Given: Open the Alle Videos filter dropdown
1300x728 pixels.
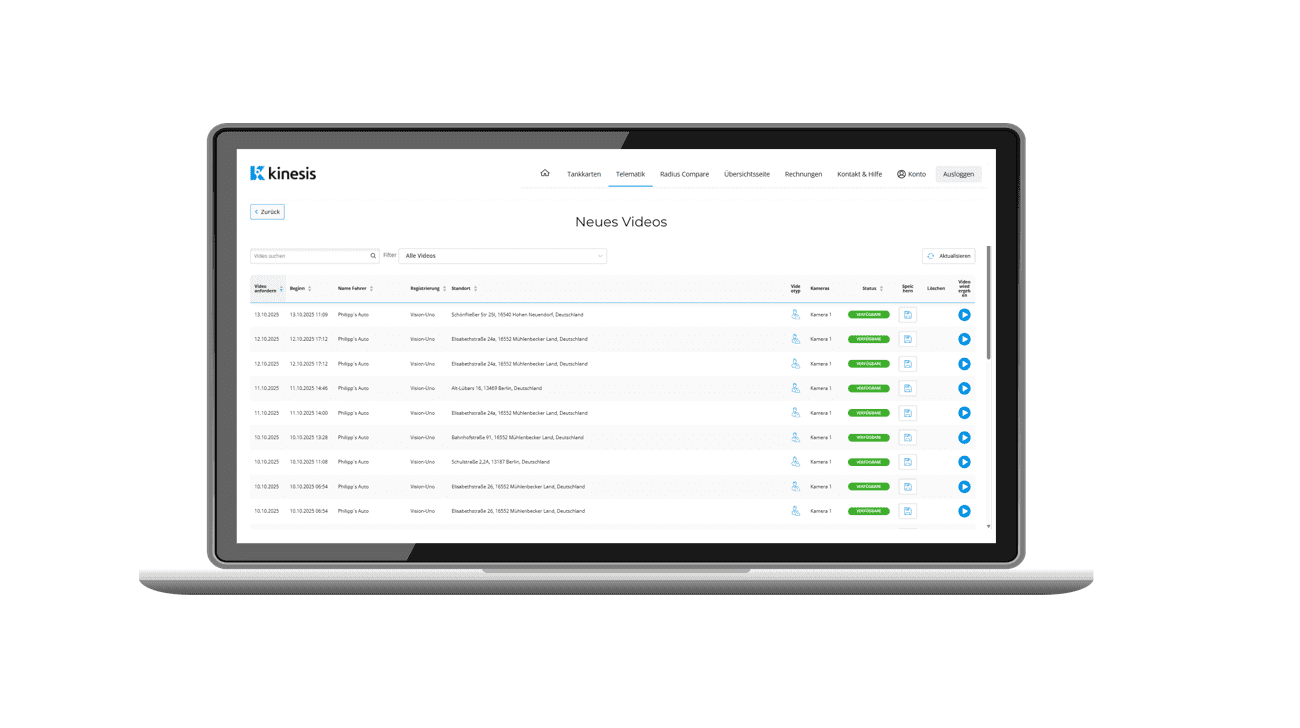Looking at the screenshot, I should click(502, 256).
